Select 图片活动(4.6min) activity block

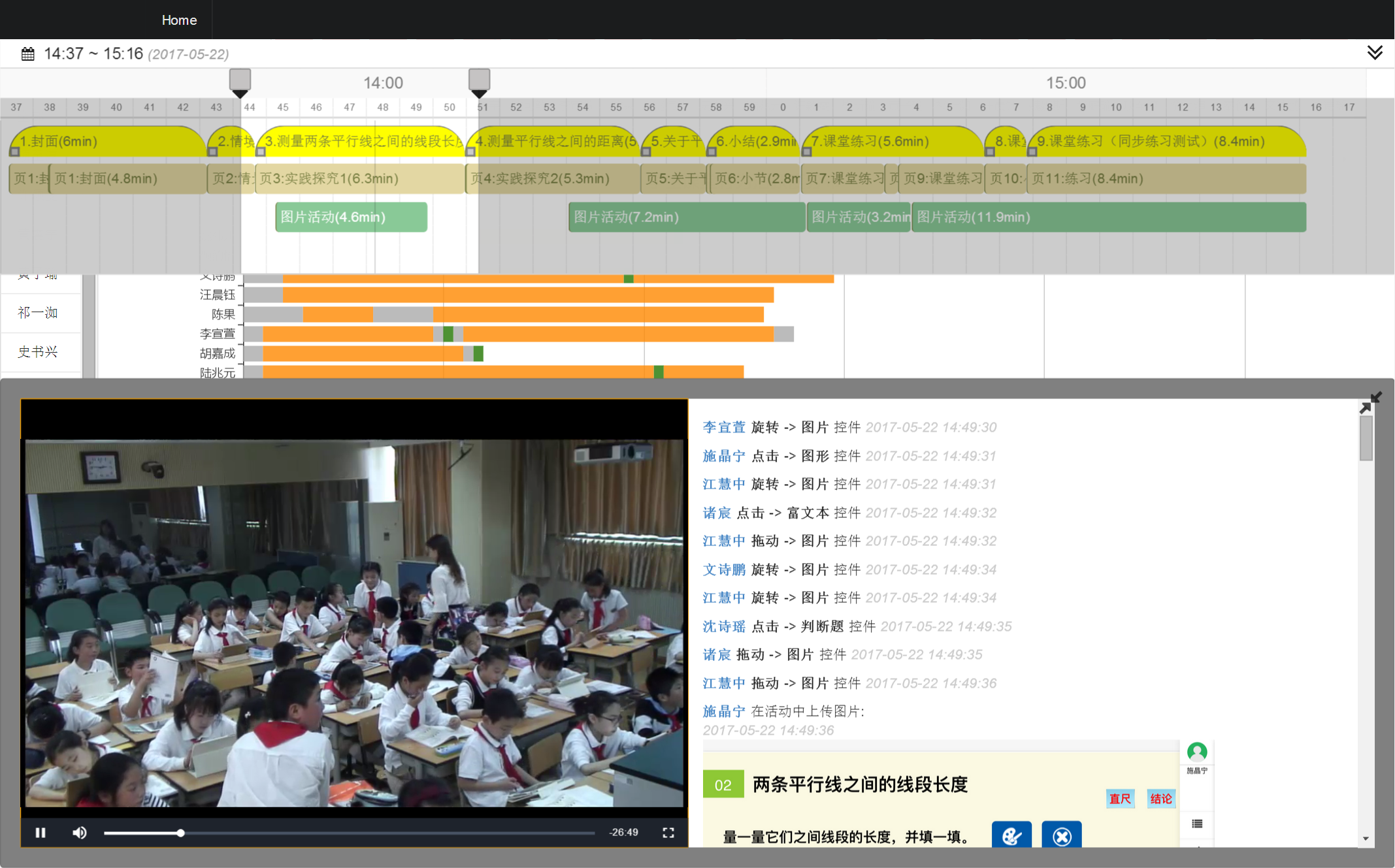pyautogui.click(x=351, y=217)
